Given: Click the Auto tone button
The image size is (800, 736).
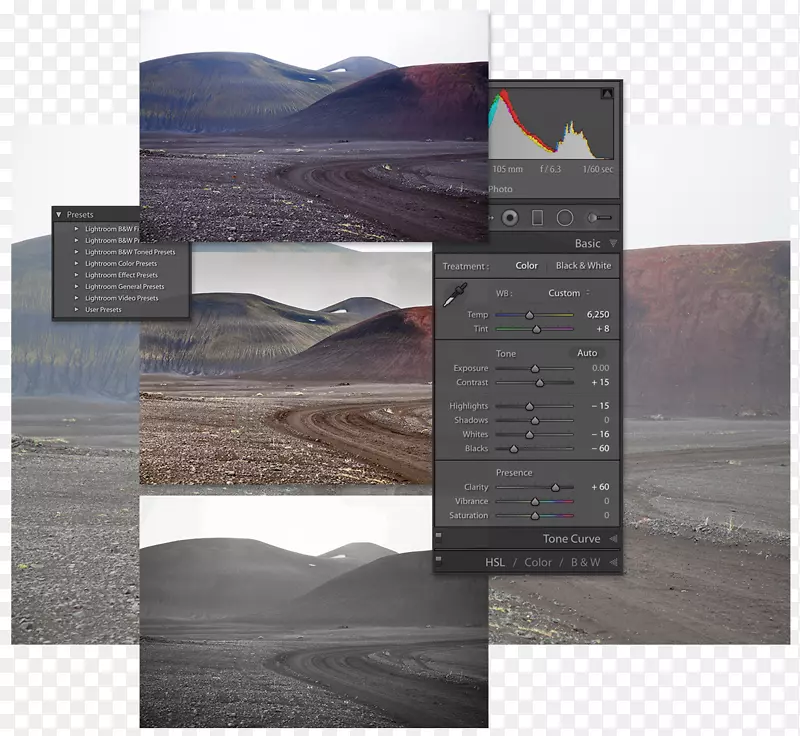Looking at the screenshot, I should pyautogui.click(x=587, y=353).
